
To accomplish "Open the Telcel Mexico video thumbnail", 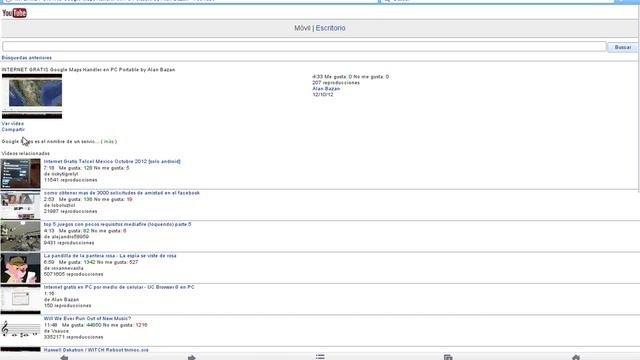I will click(20, 173).
